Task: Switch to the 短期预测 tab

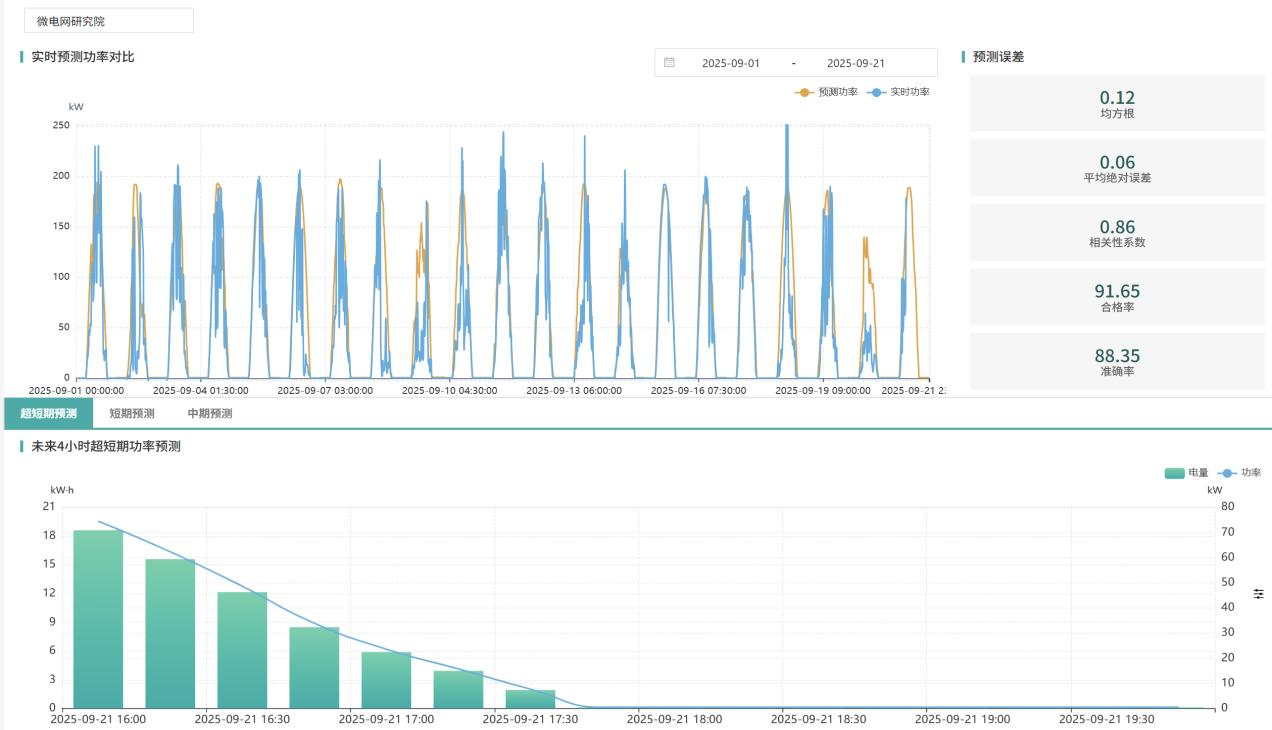Action: (132, 413)
